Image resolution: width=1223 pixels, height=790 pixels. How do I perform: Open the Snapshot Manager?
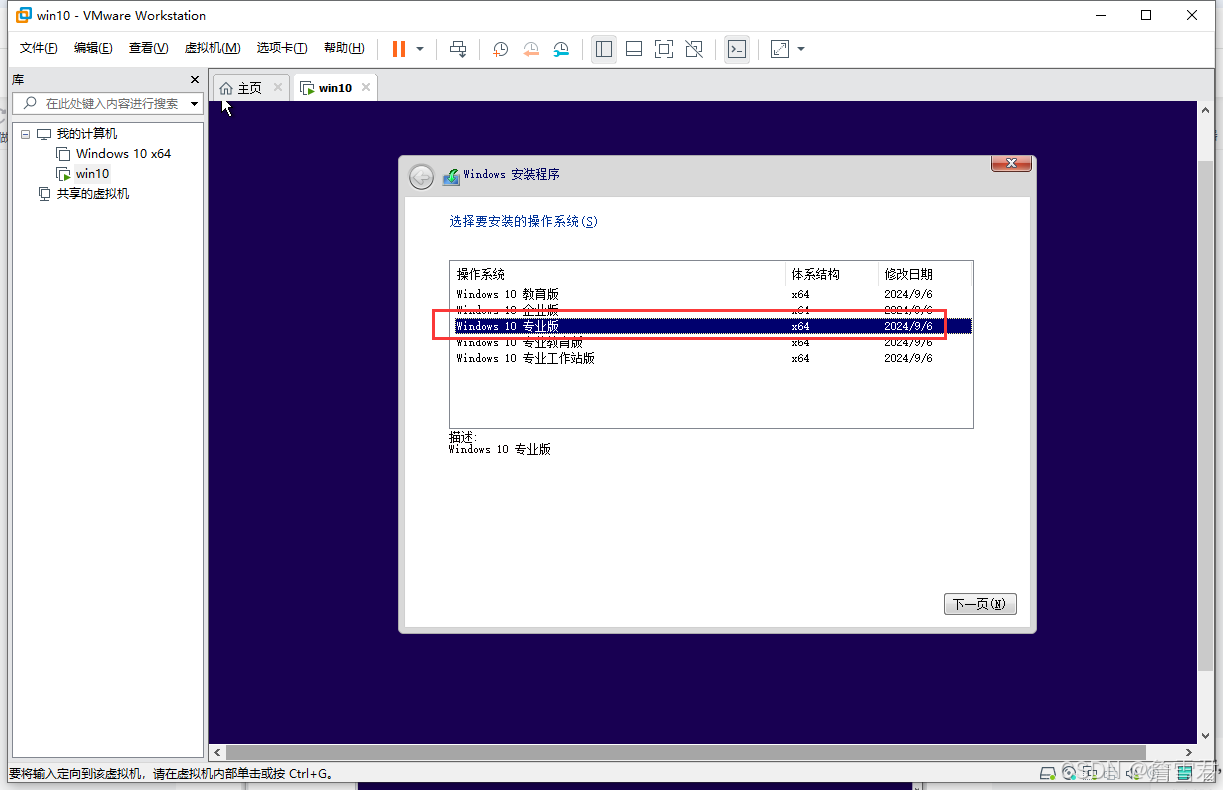561,48
